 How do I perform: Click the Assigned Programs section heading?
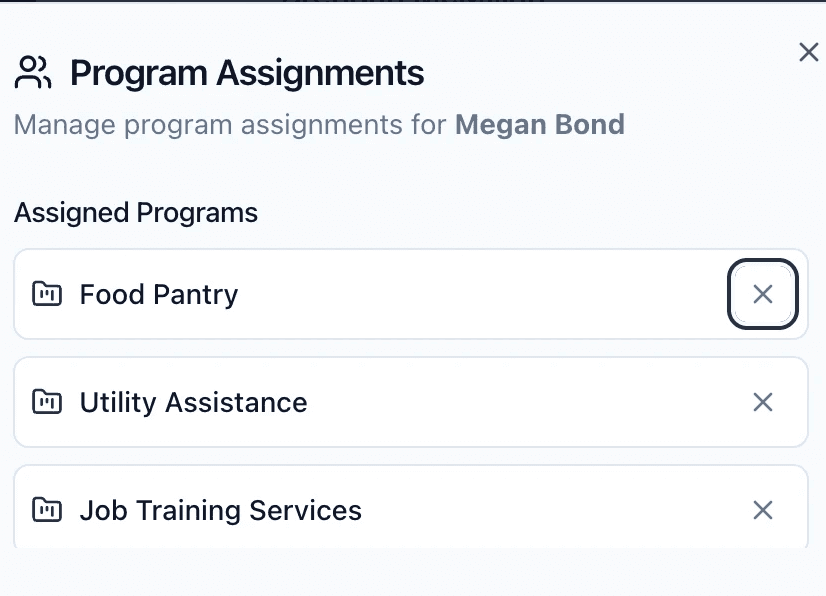(136, 213)
